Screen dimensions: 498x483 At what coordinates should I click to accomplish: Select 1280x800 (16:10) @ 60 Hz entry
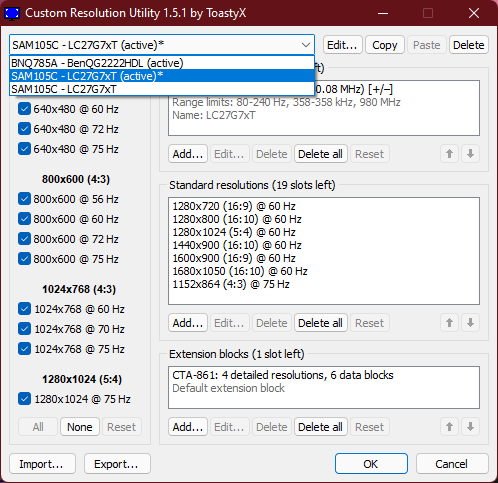tap(324, 219)
